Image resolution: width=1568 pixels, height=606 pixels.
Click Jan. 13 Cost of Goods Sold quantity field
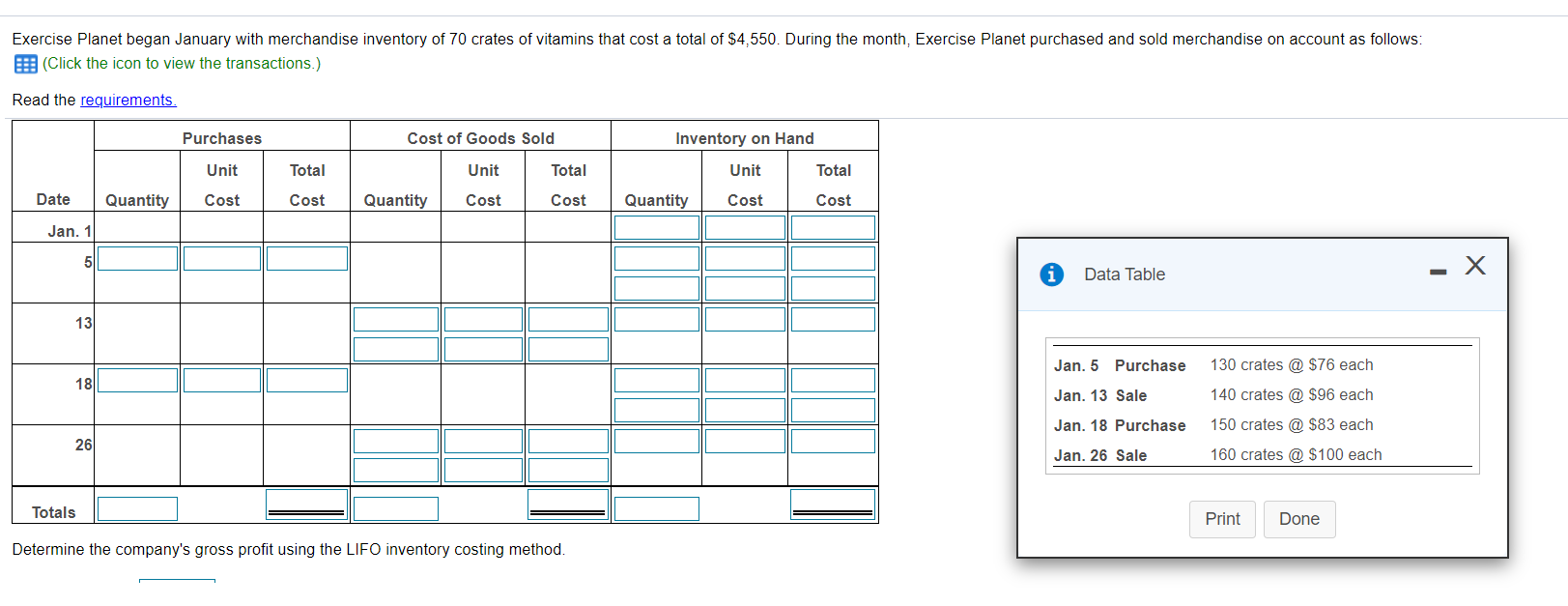point(395,318)
